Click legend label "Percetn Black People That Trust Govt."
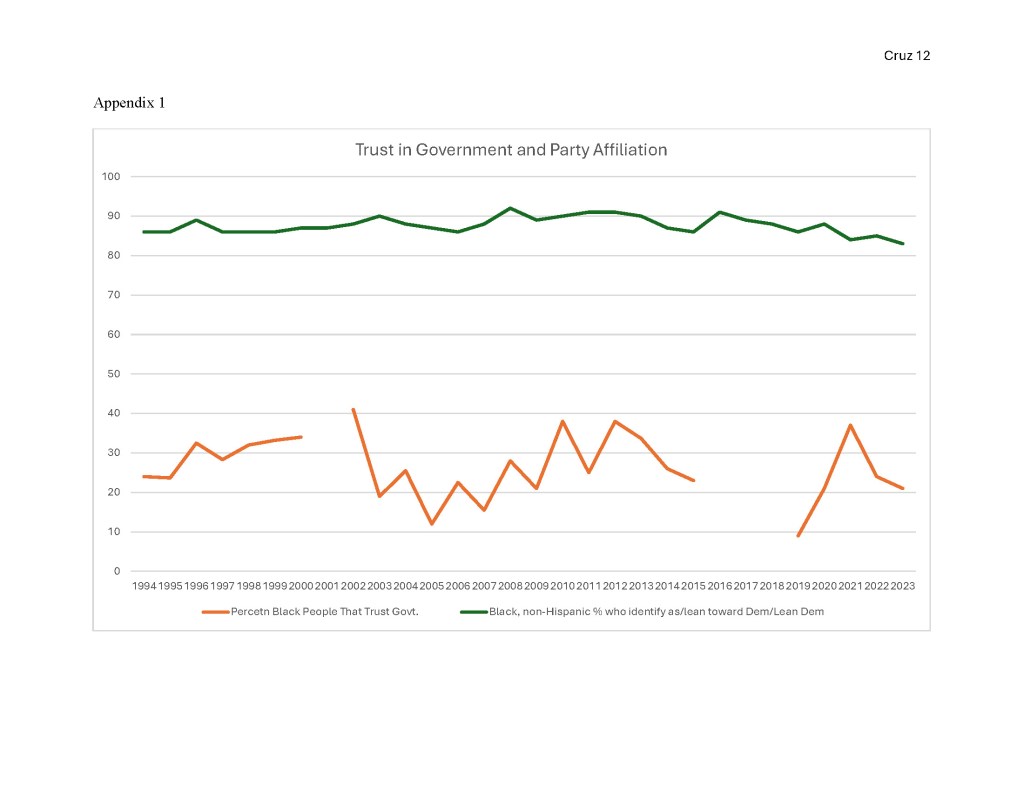 coord(324,611)
